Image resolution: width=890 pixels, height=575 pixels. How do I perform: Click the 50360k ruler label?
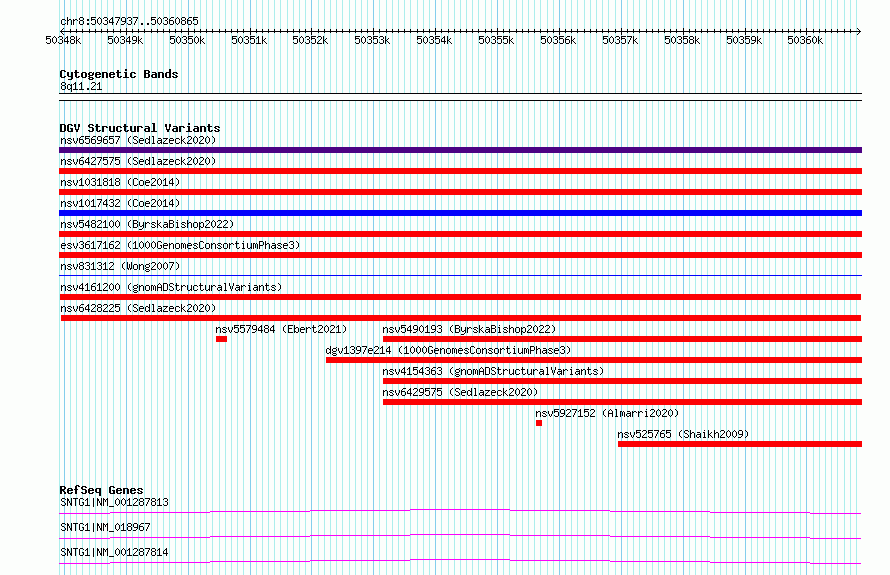point(805,40)
